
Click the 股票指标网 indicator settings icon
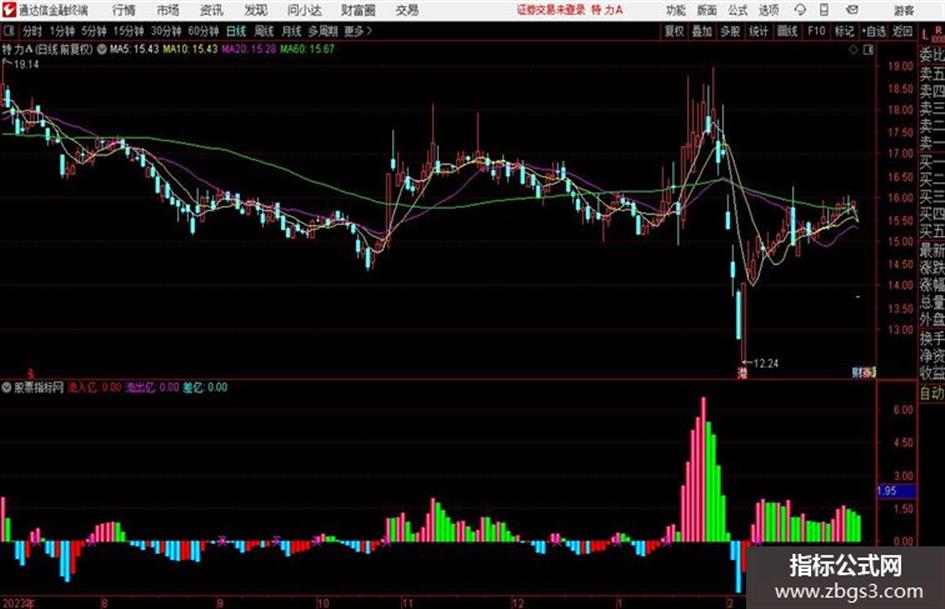(7, 387)
